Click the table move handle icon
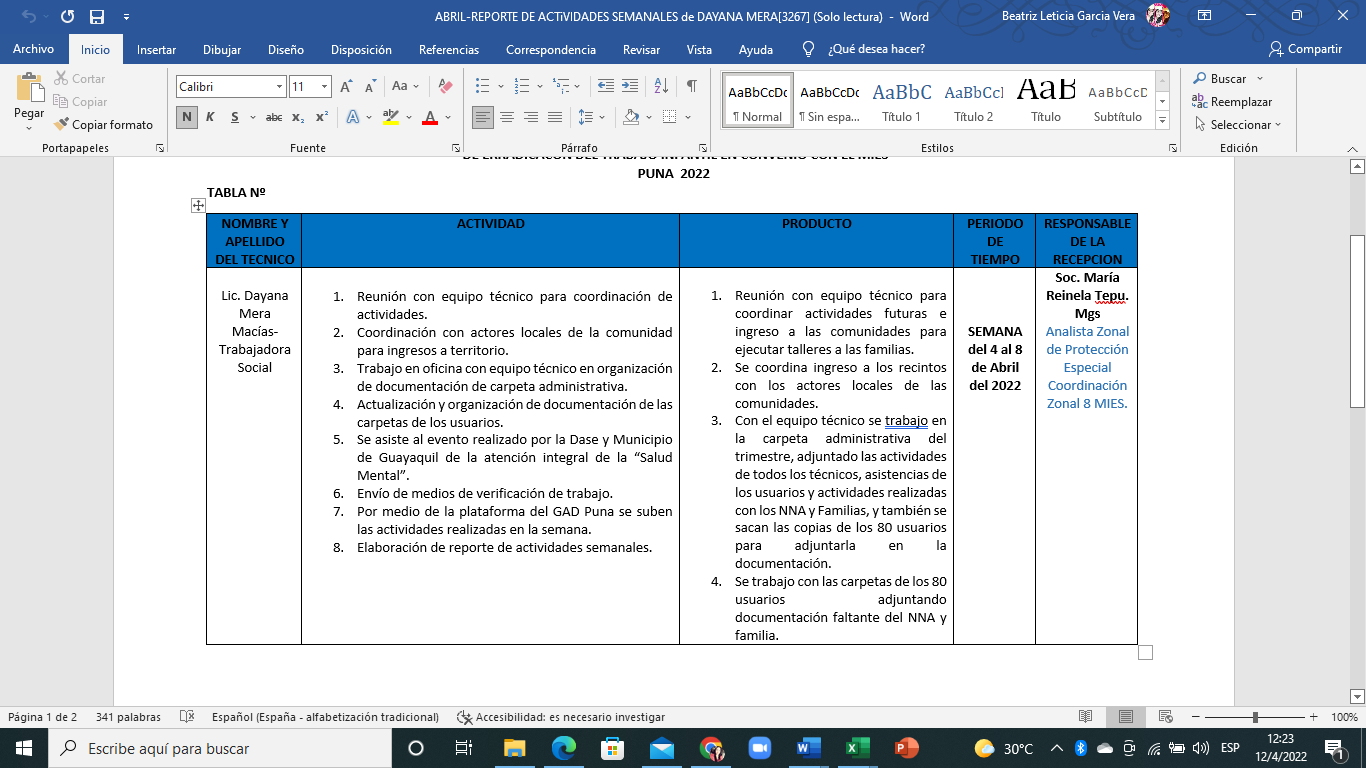This screenshot has width=1366, height=768. [x=198, y=205]
